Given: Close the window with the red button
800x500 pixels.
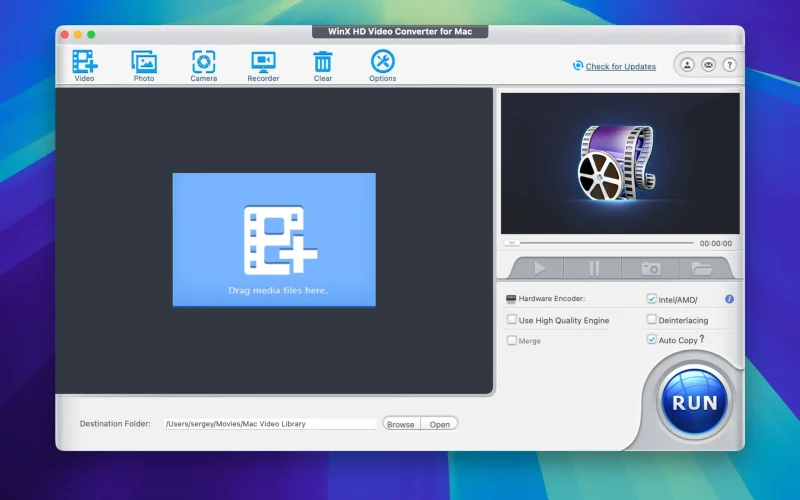Looking at the screenshot, I should [x=65, y=35].
